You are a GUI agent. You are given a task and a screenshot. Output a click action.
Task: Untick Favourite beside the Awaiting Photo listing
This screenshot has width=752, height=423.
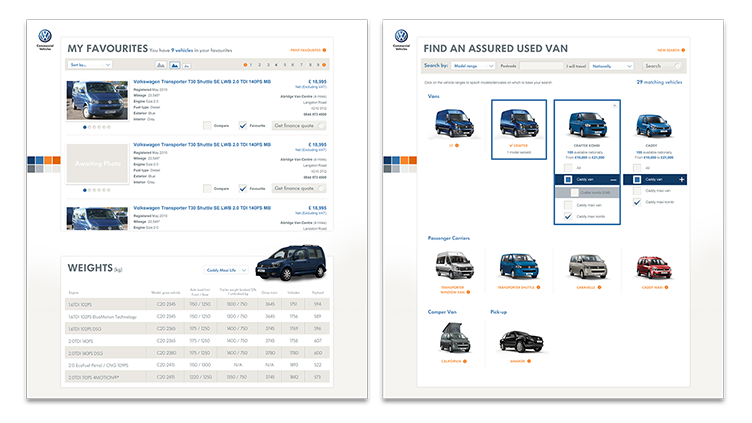click(243, 188)
